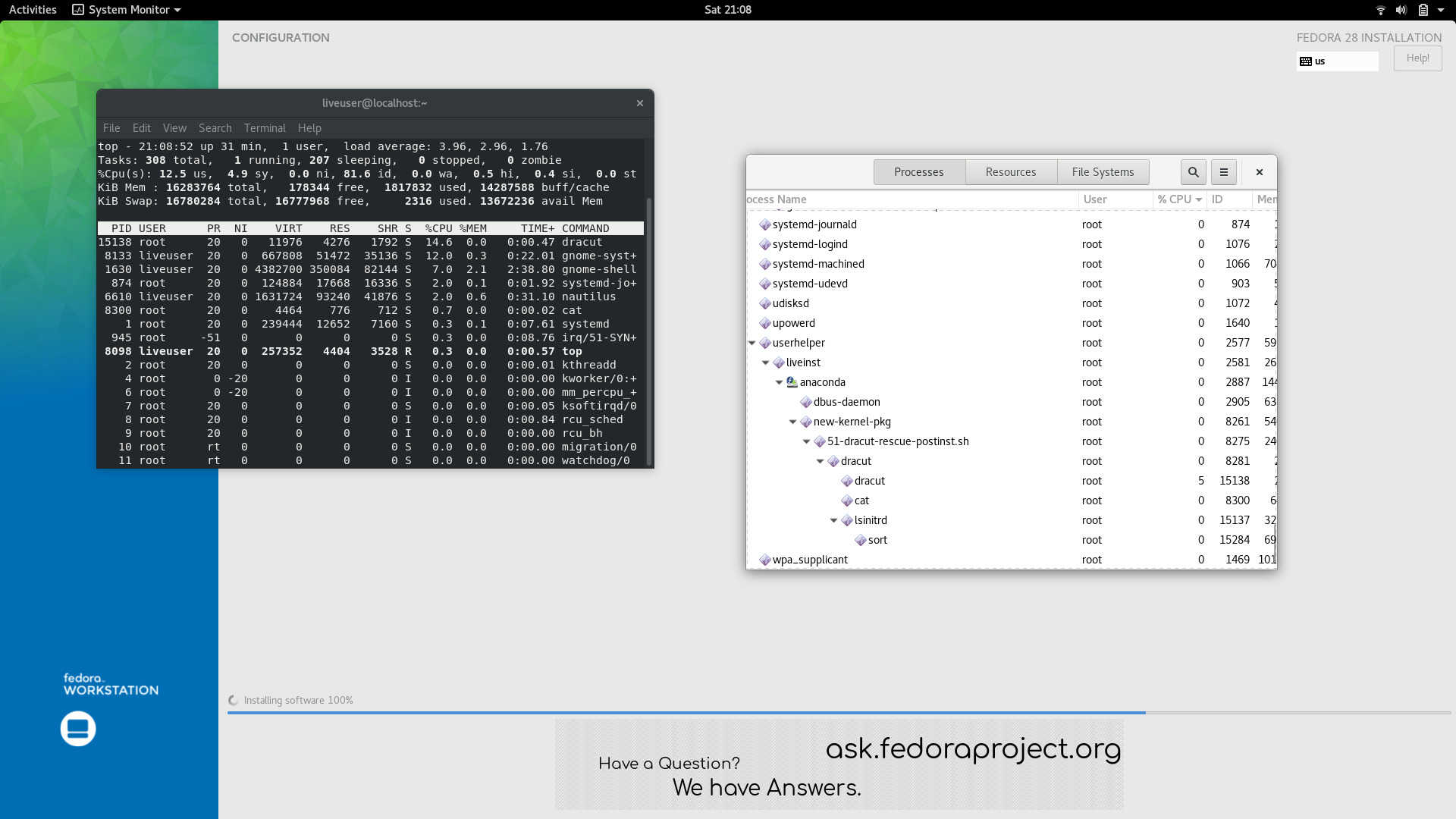1456x819 pixels.
Task: Select the upowerd process row
Action: [x=1012, y=323]
